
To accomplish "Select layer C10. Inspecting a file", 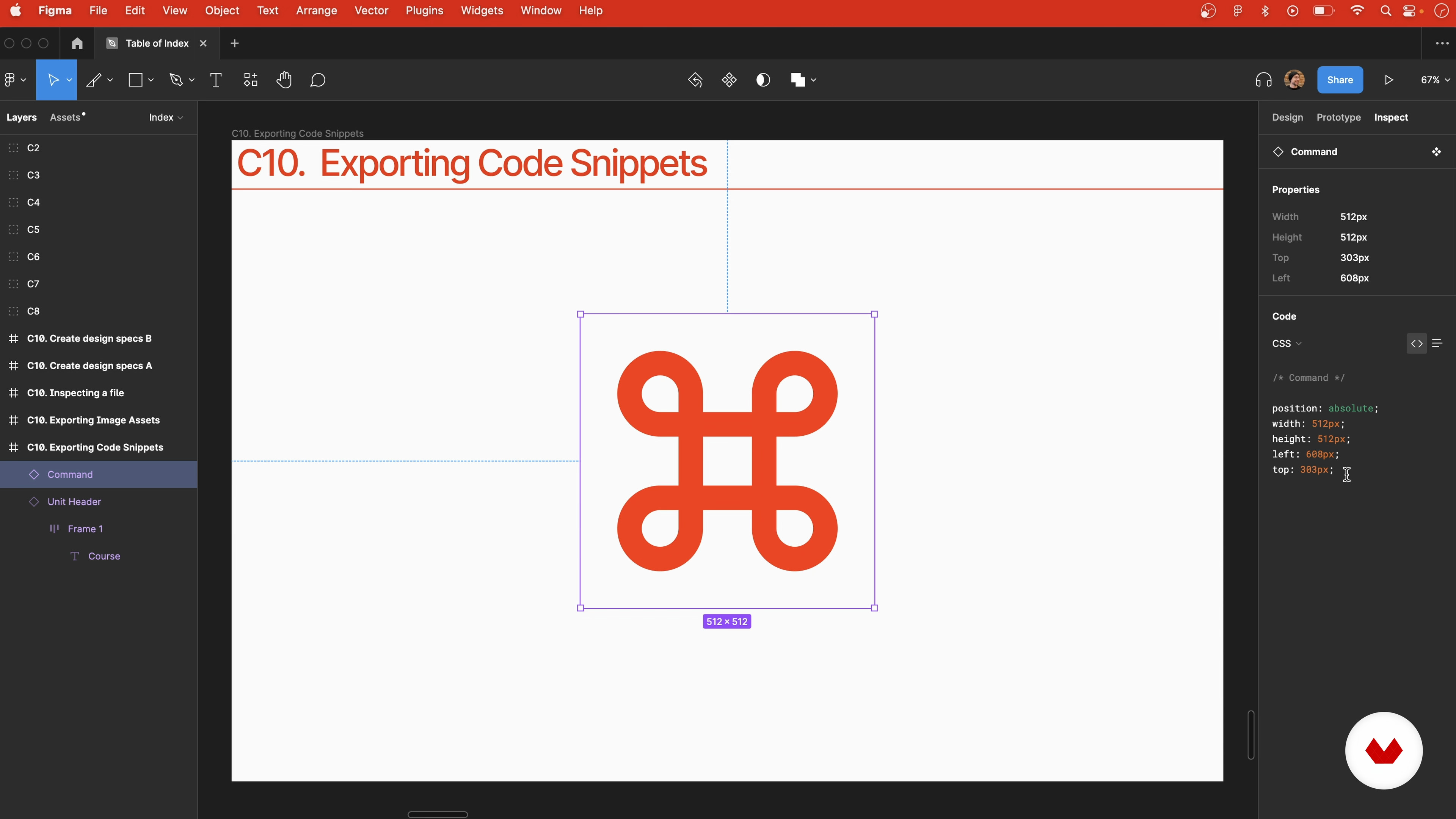I will tap(99, 393).
